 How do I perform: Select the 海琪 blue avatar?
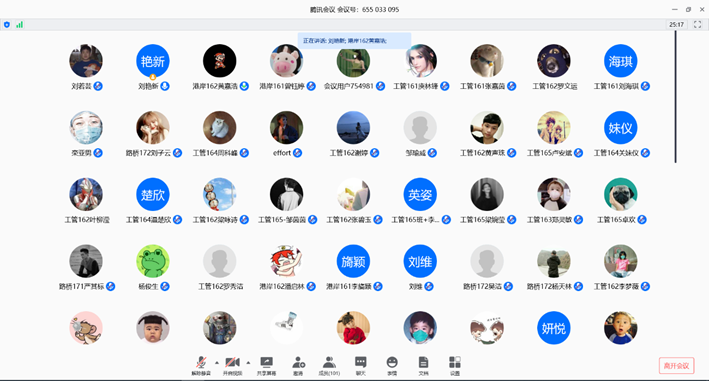620,61
